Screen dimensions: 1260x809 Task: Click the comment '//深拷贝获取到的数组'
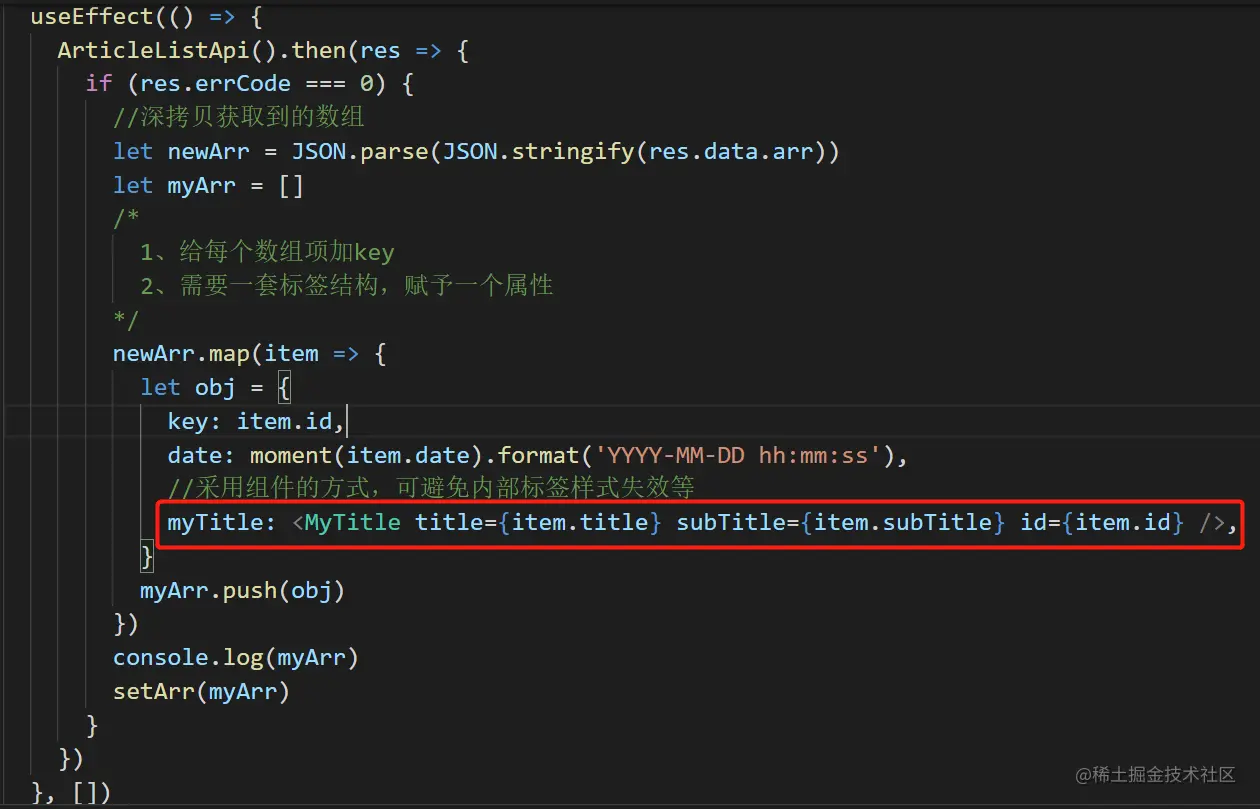pos(239,118)
